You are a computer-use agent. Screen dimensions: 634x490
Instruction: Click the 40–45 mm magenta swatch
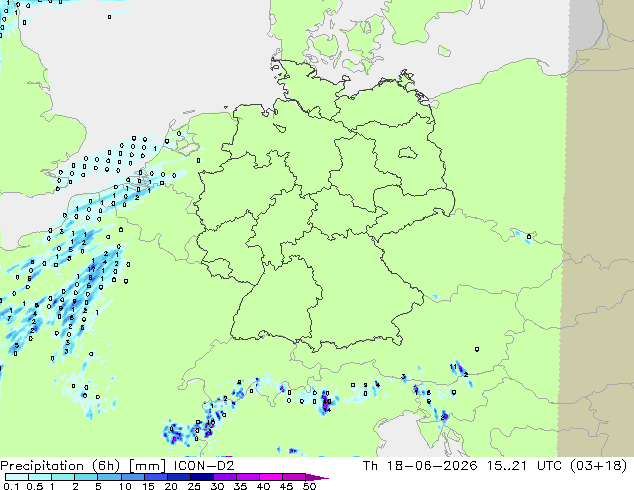pos(271,477)
